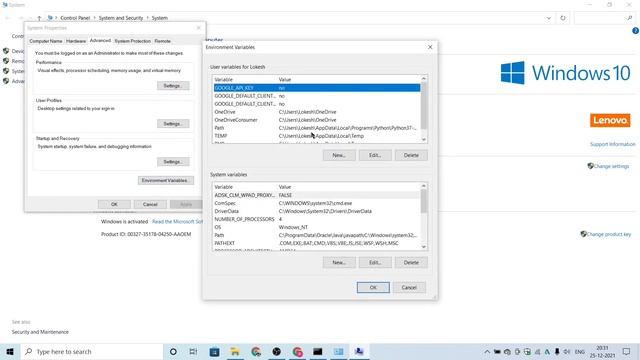Click the taskbar Type here to search box
Viewport: 640px width, 360px height.
[x=91, y=351]
